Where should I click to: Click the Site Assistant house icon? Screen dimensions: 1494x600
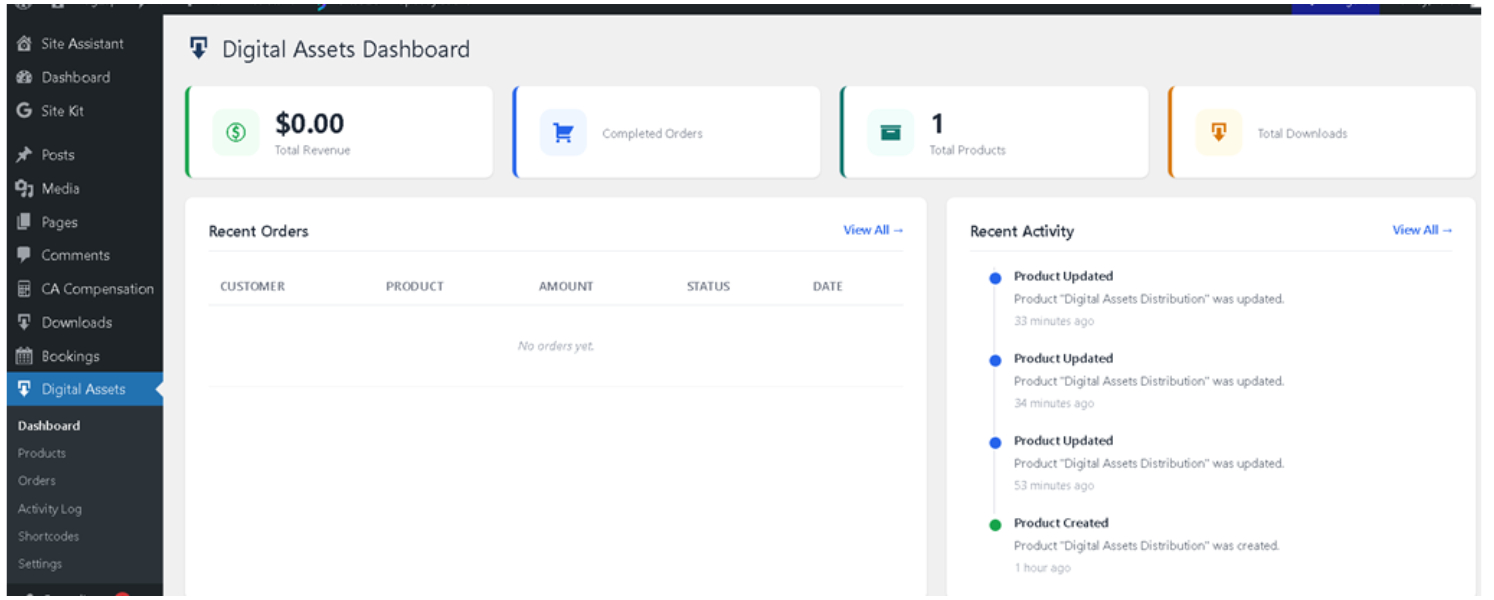pyautogui.click(x=24, y=44)
